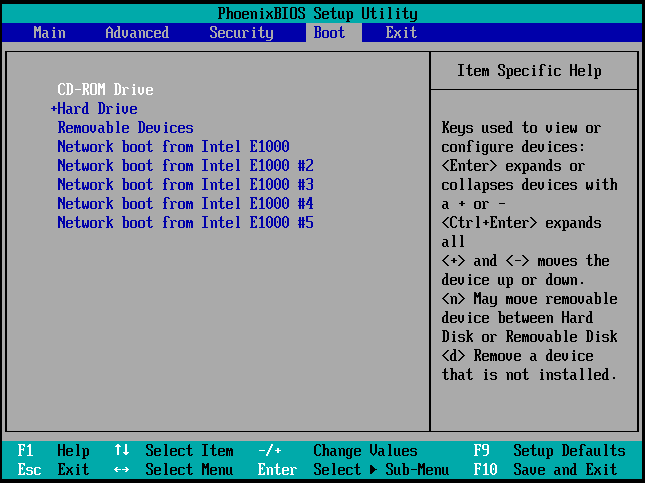Viewport: 645px width, 483px height.
Task: Click the PhoenixBIOS Setup Utility title
Action: (x=318, y=14)
